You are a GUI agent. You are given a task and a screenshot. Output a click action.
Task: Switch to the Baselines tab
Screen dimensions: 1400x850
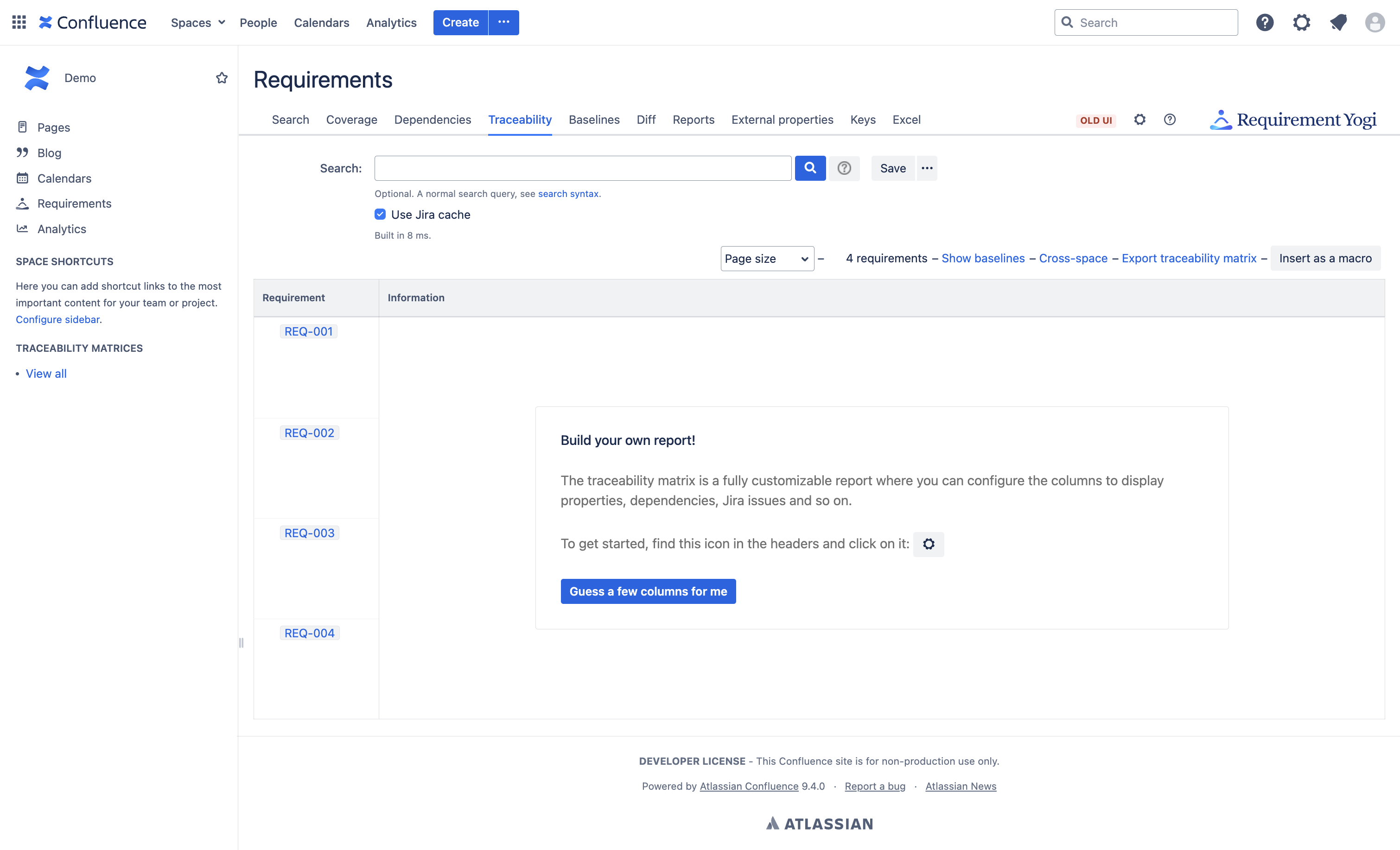(594, 120)
